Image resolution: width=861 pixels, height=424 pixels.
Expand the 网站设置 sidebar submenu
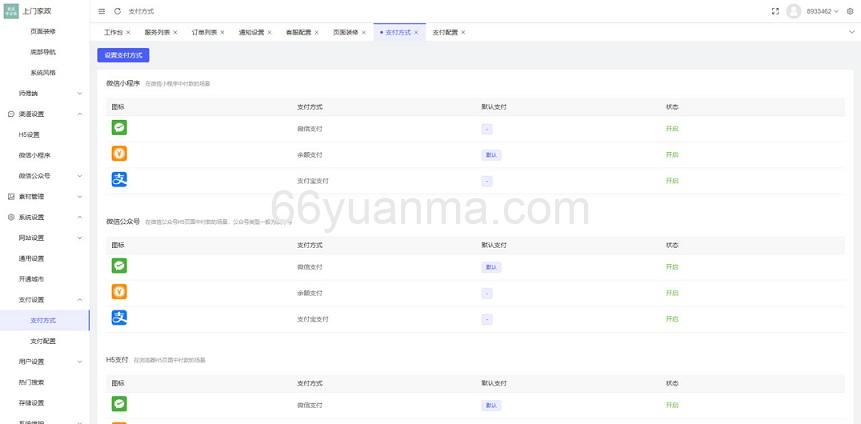(x=80, y=238)
